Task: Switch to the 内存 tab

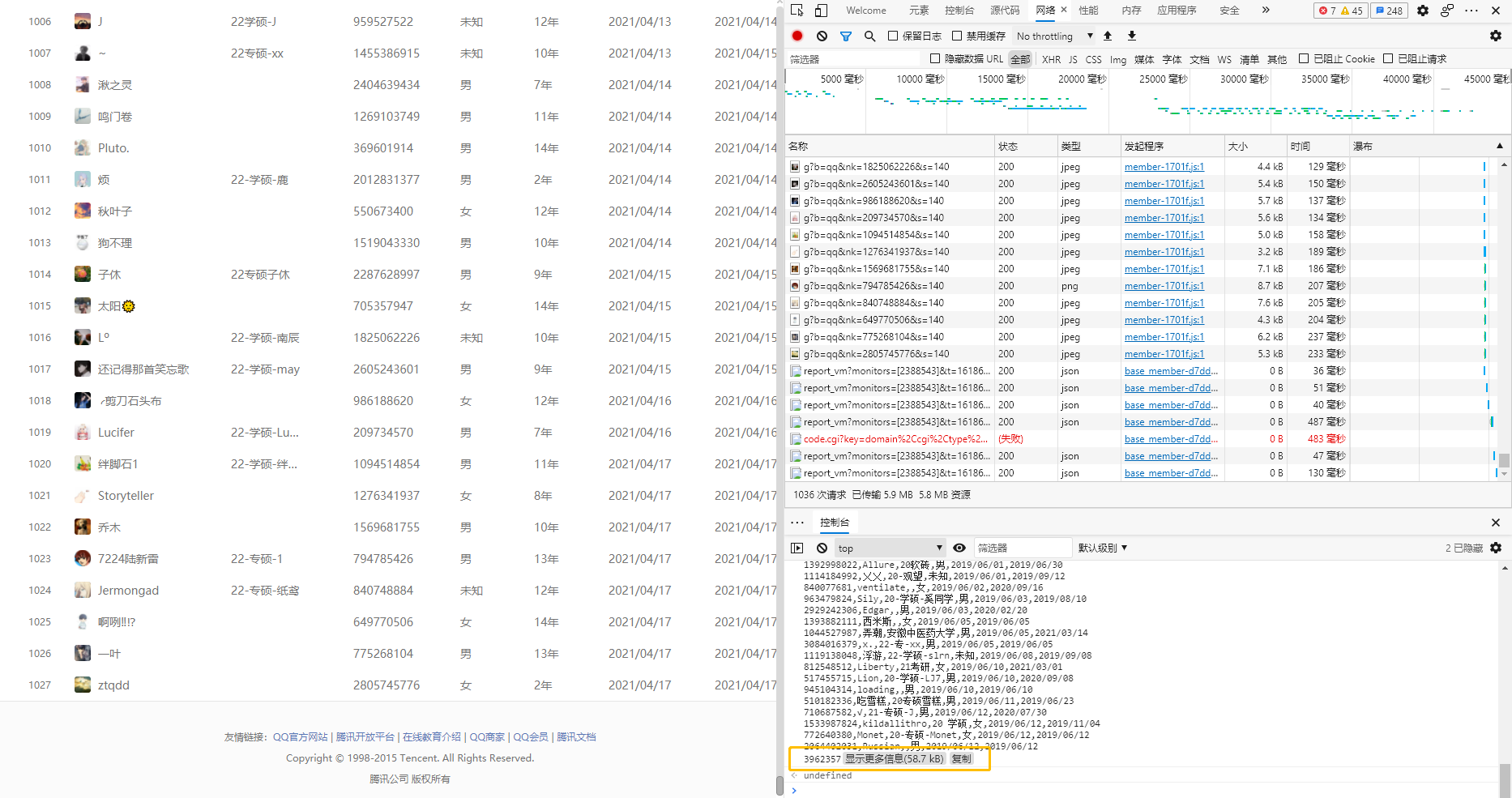Action: tap(1131, 11)
